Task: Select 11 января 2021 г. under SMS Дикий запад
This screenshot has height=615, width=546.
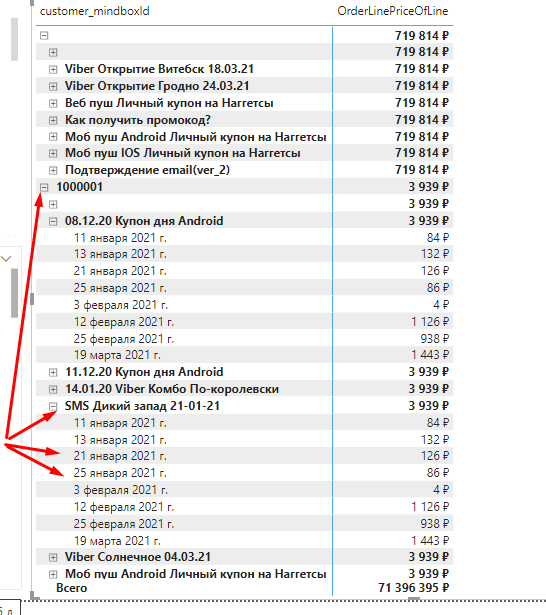Action: tap(120, 423)
